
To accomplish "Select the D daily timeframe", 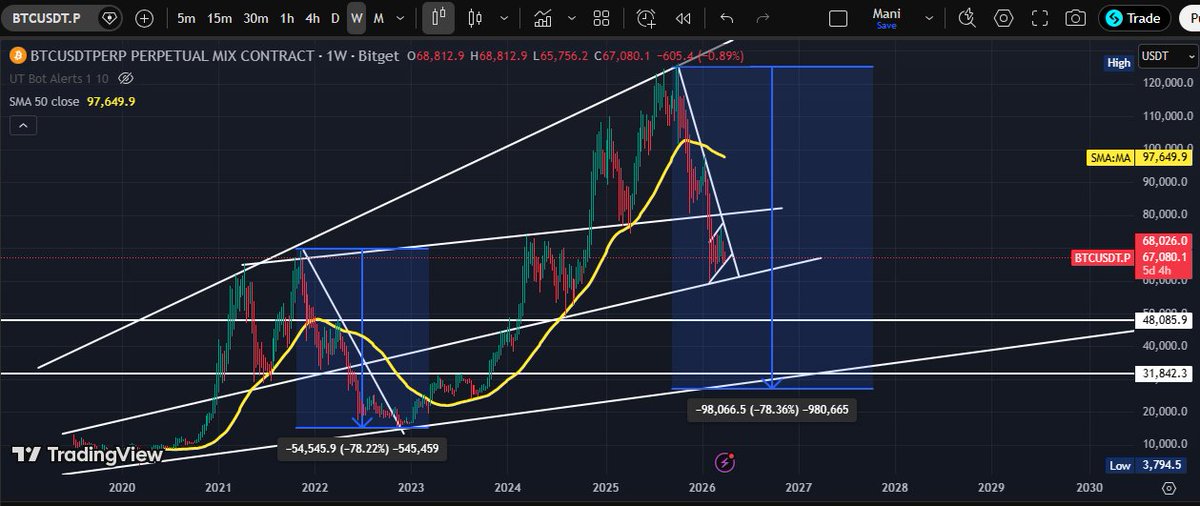I will (335, 18).
